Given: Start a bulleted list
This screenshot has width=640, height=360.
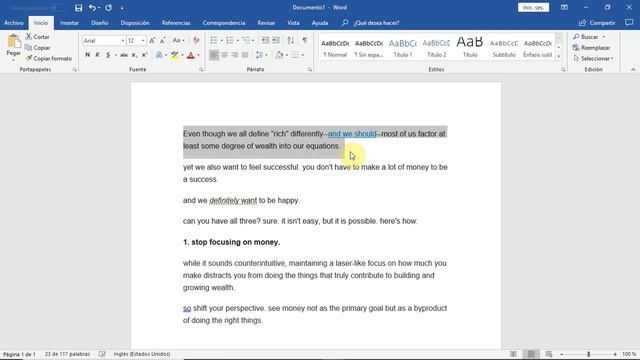Looking at the screenshot, I should (x=213, y=40).
